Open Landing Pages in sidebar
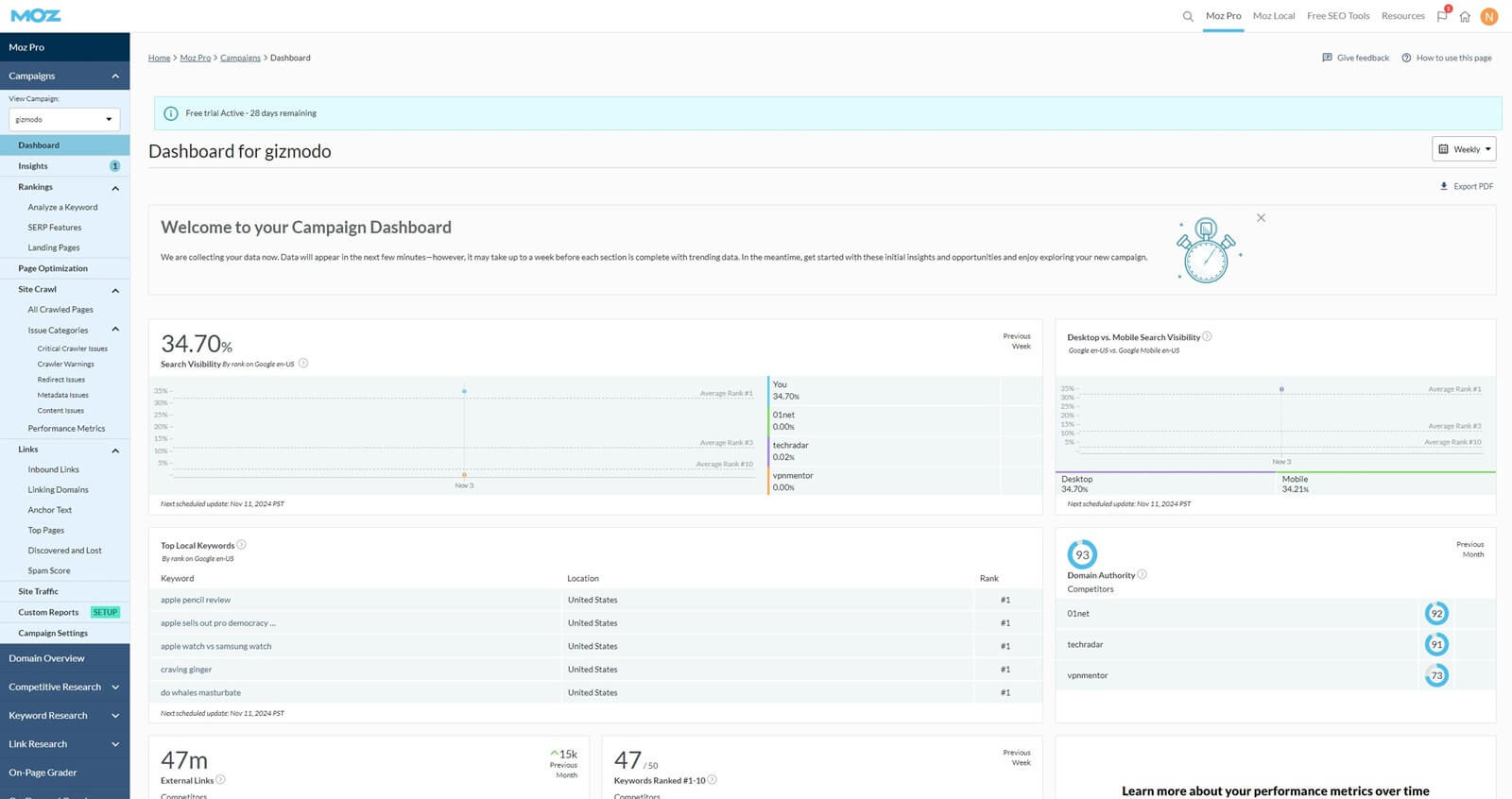Viewport: 1512px width, 799px height. (54, 247)
